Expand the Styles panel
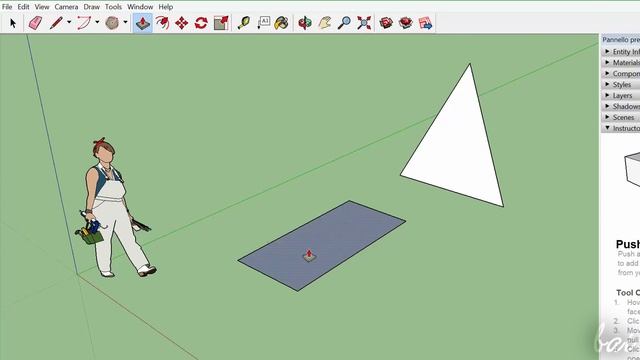640x360 pixels. click(x=621, y=84)
